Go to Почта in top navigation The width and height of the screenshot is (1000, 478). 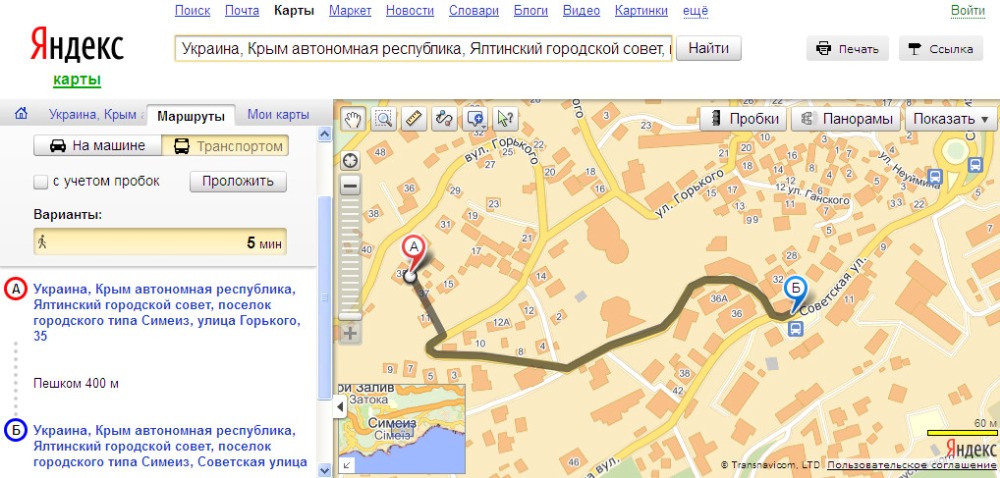(x=242, y=11)
